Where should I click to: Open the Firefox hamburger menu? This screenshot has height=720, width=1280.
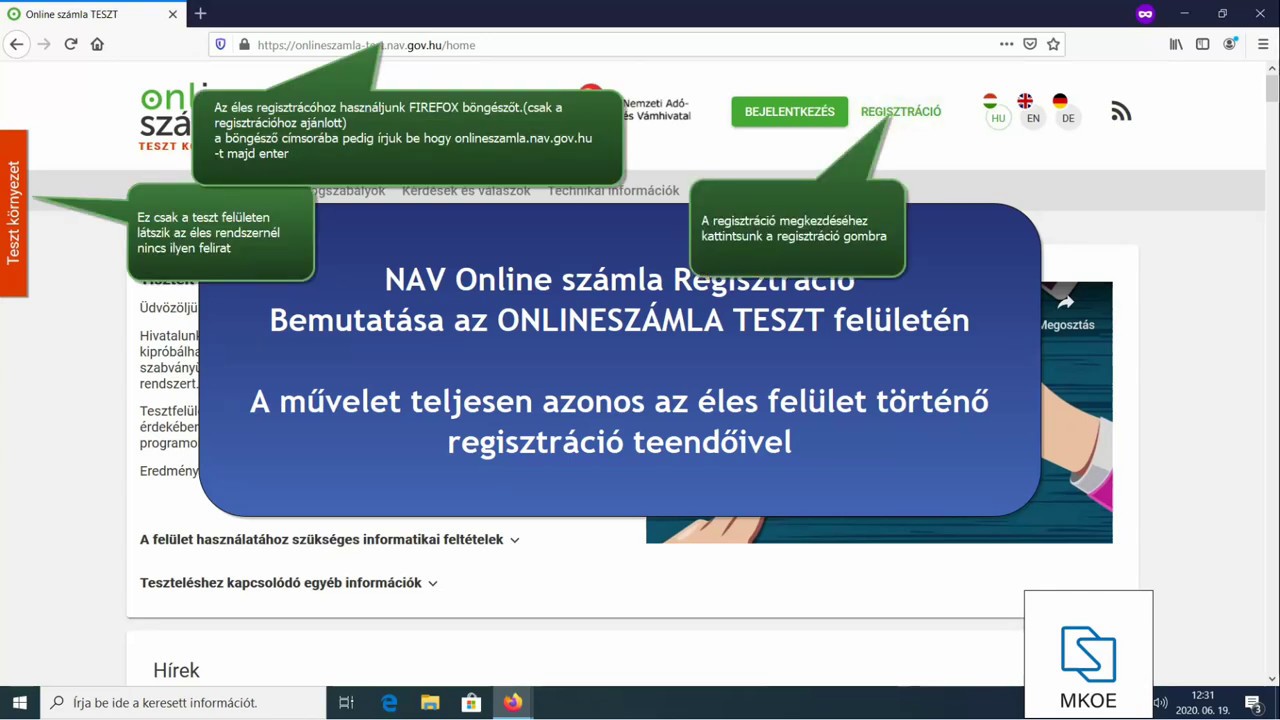[x=1263, y=44]
